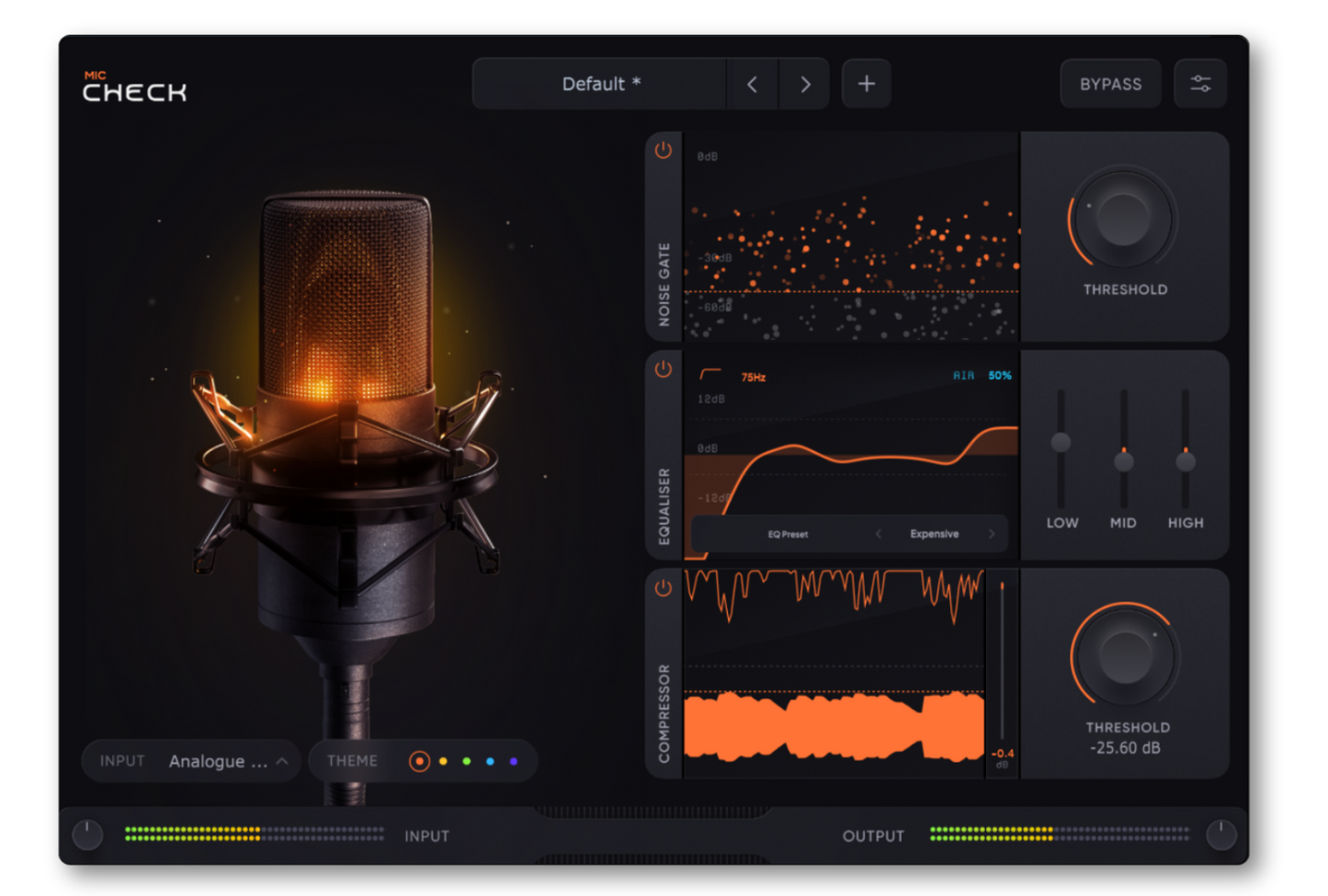This screenshot has height=896, width=1328.
Task: Click the input gain knob
Action: pyautogui.click(x=87, y=834)
